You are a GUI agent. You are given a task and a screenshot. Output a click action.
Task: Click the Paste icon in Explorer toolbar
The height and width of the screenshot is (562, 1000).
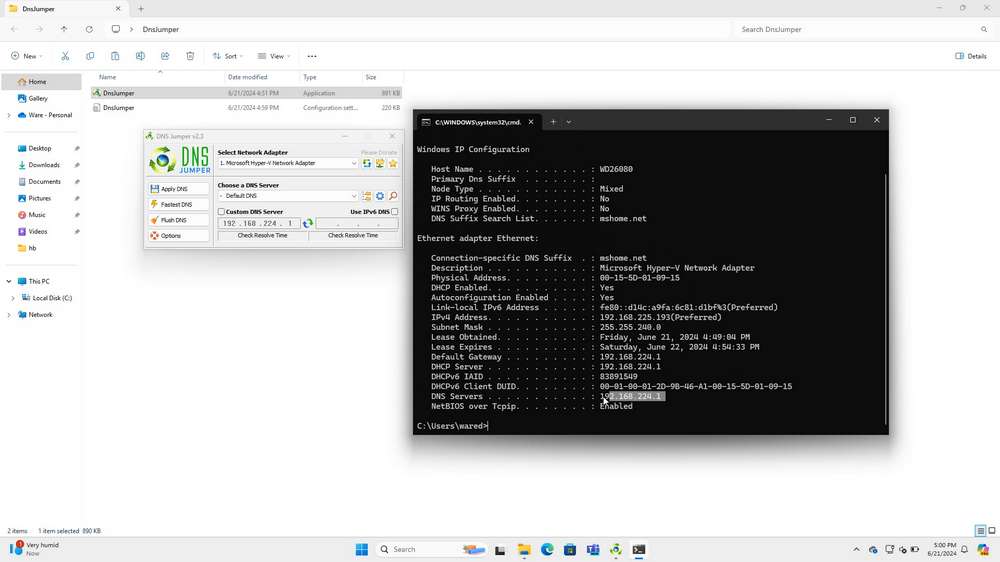point(115,56)
